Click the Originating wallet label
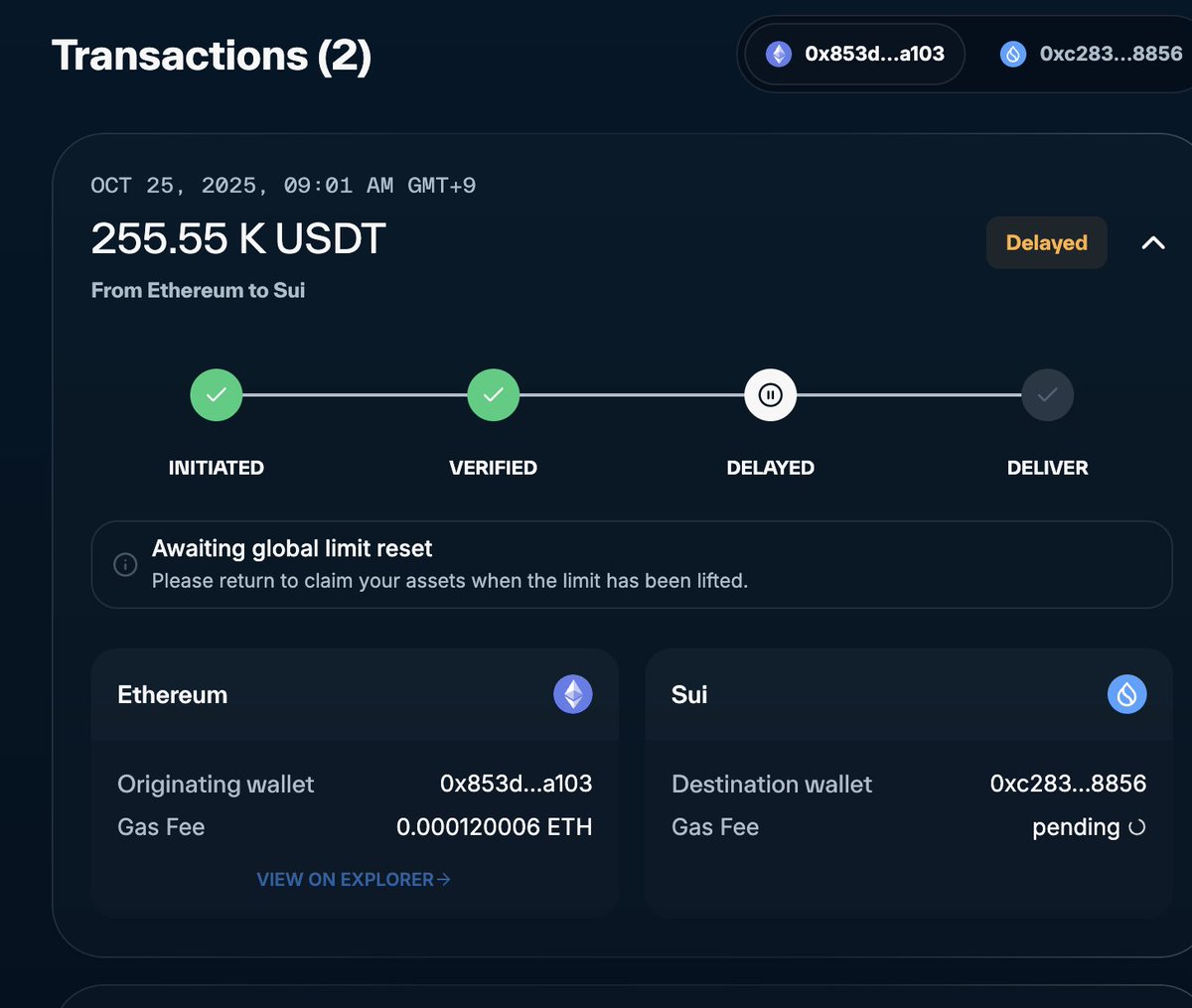 [x=216, y=785]
